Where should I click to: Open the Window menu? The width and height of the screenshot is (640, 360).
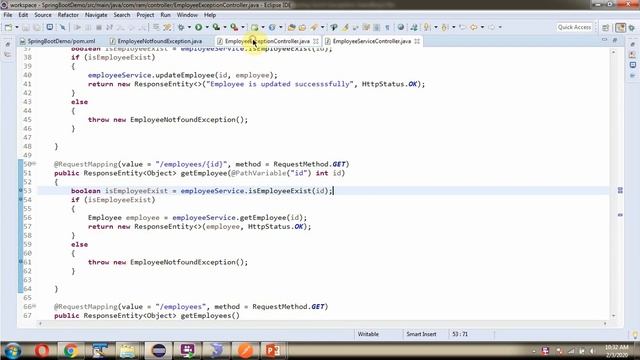pos(187,15)
